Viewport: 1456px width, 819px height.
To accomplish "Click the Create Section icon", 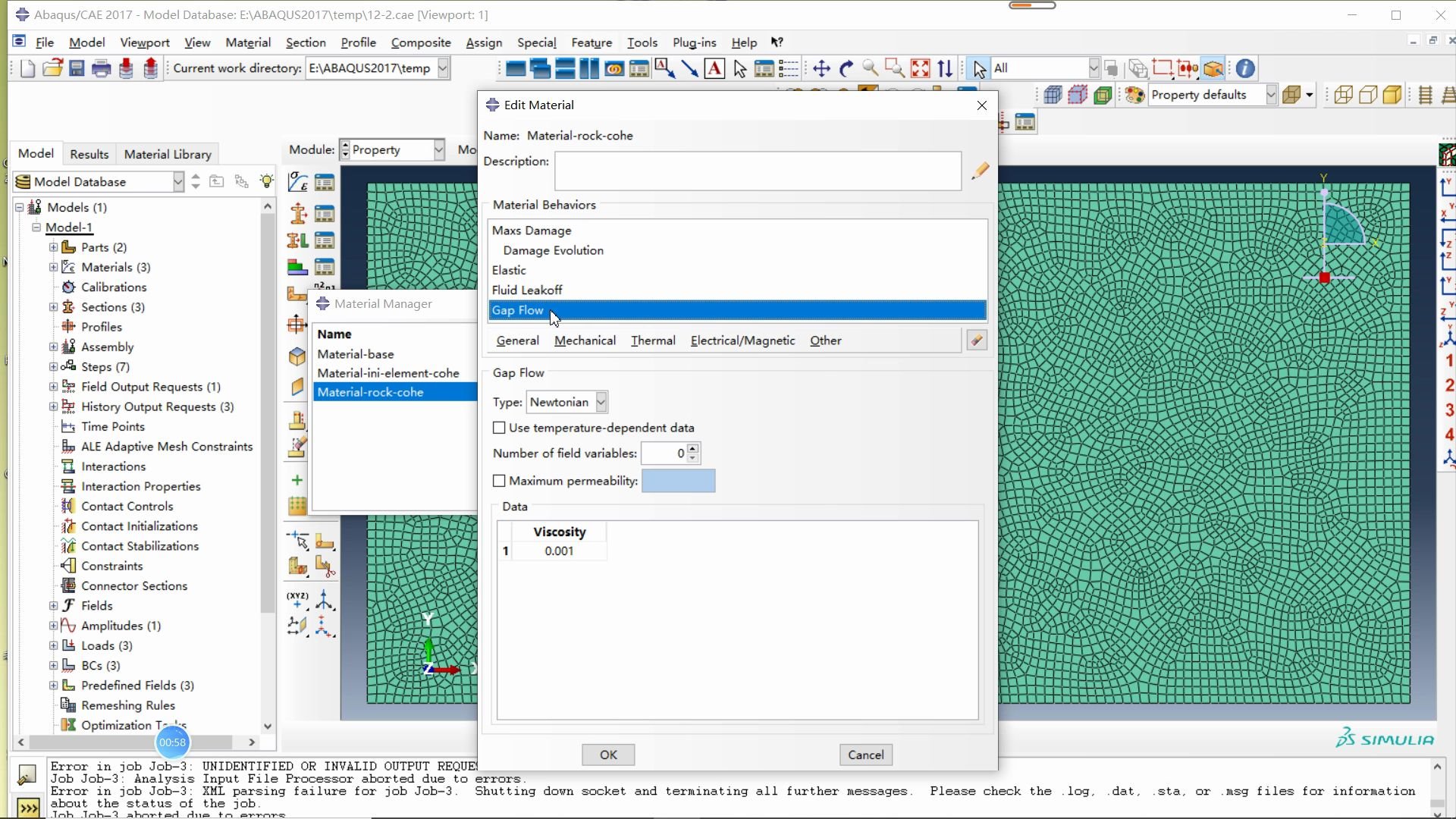I will coord(298,214).
